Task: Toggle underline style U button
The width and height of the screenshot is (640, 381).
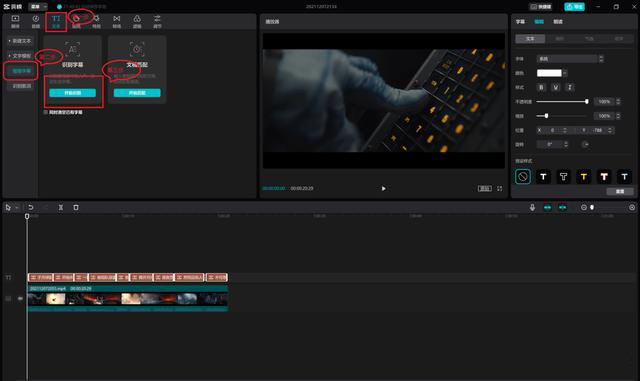Action: (x=556, y=87)
